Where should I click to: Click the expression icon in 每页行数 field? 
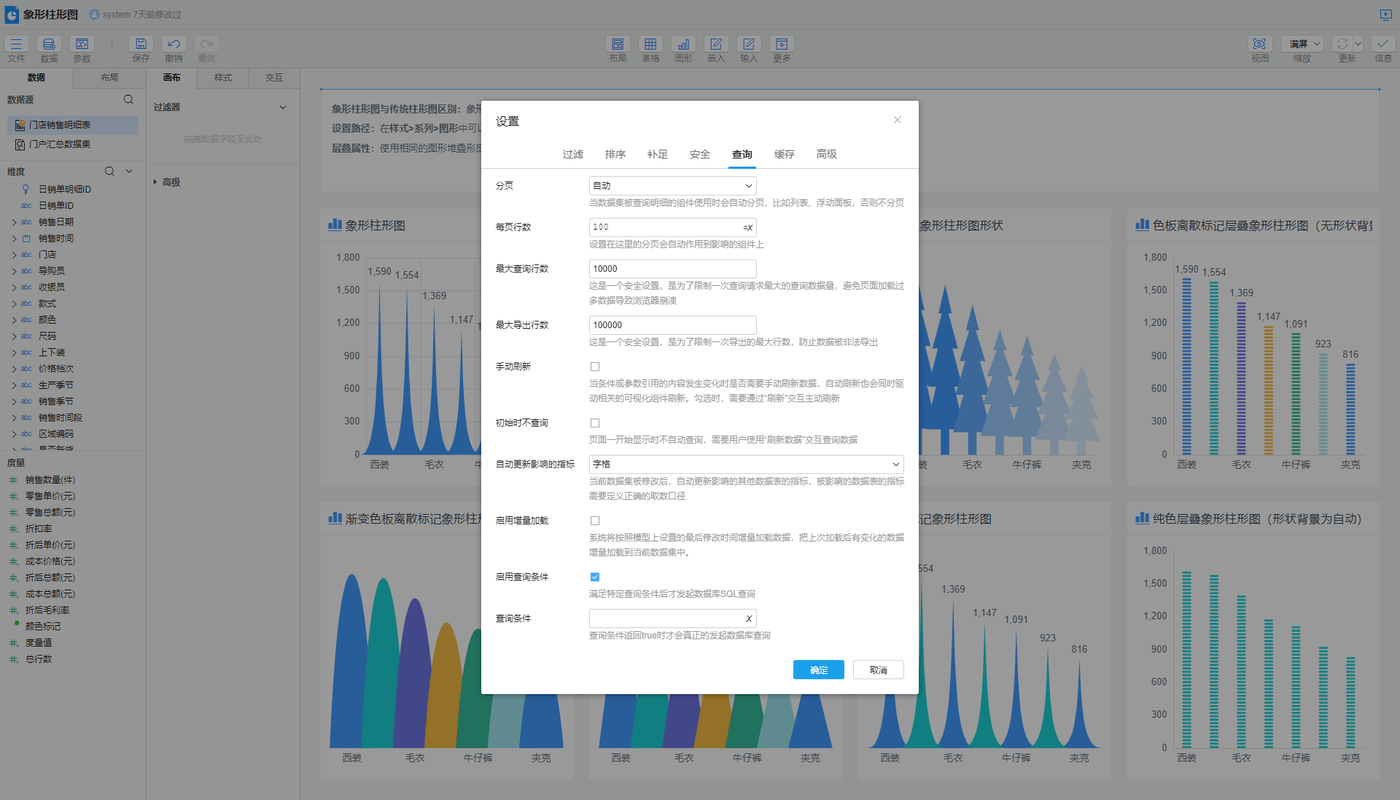748,227
